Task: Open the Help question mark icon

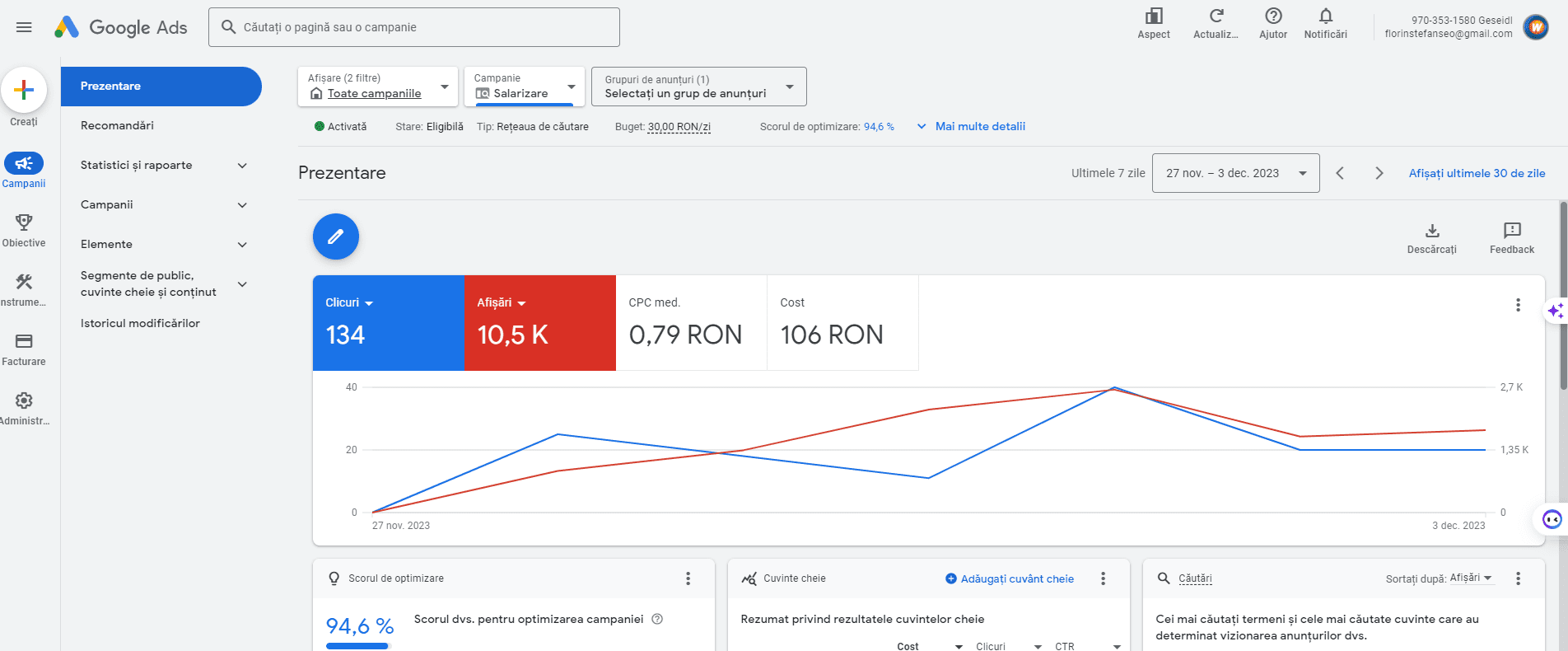Action: (1272, 16)
